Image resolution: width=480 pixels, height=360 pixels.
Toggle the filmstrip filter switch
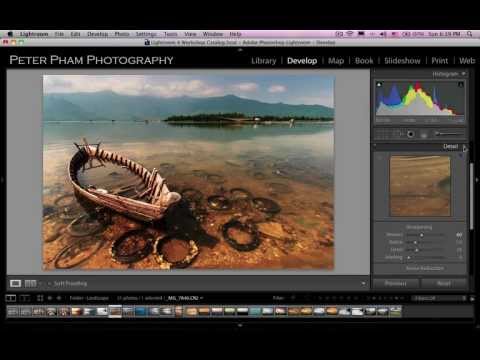[472, 298]
